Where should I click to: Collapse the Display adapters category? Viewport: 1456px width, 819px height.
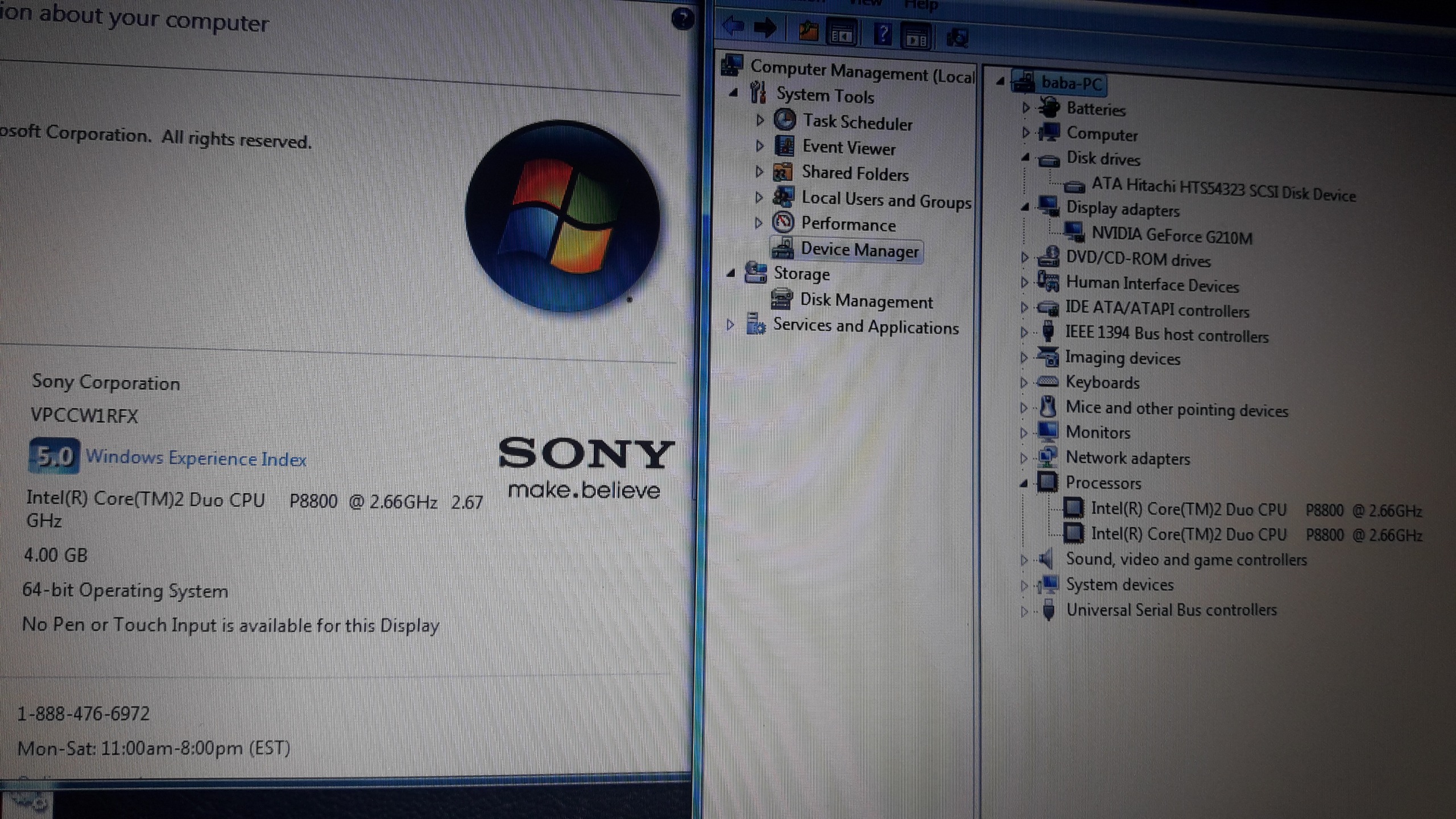(1025, 207)
